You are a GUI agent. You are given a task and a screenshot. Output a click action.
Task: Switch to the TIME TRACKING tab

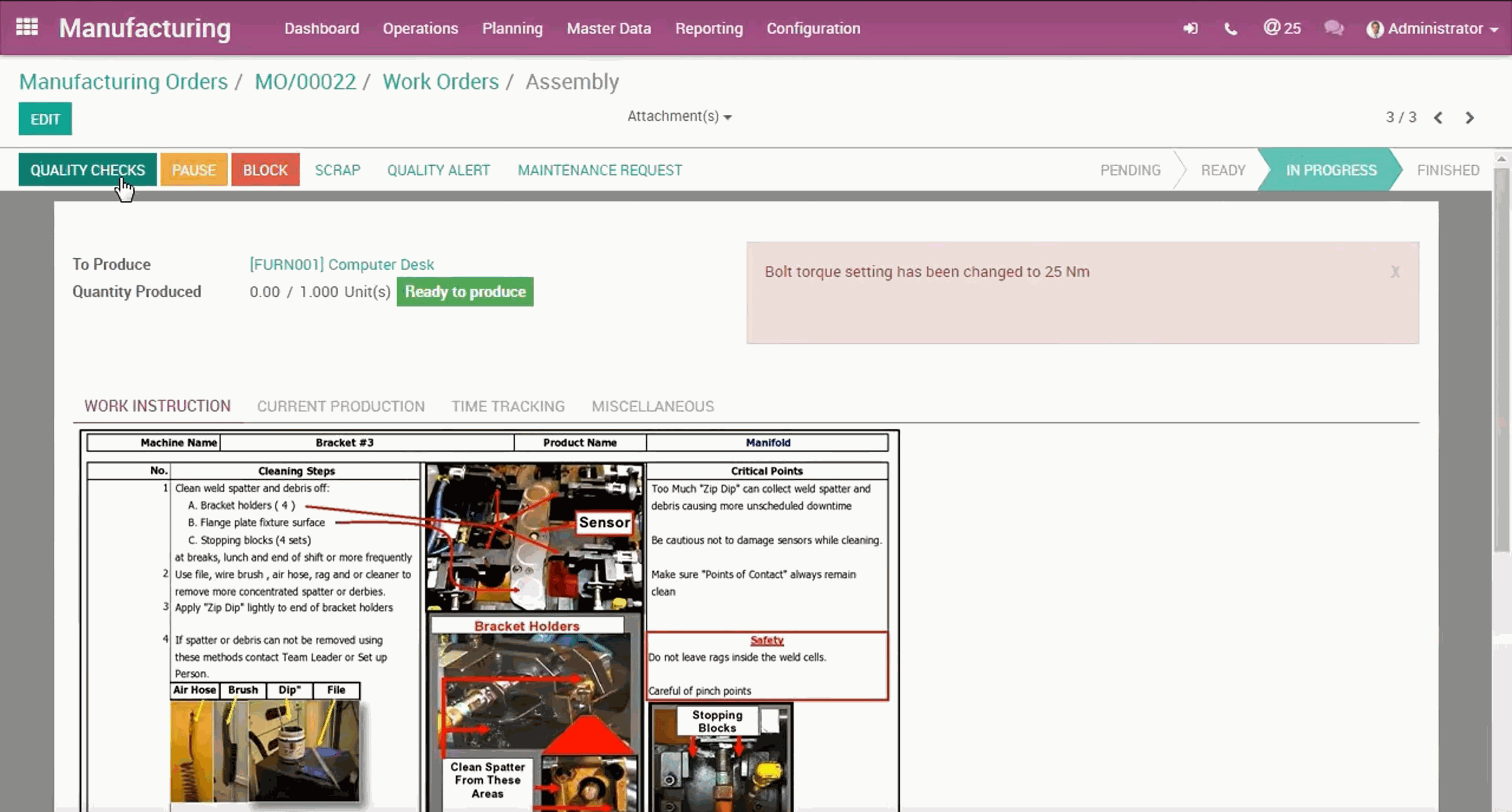(x=508, y=406)
